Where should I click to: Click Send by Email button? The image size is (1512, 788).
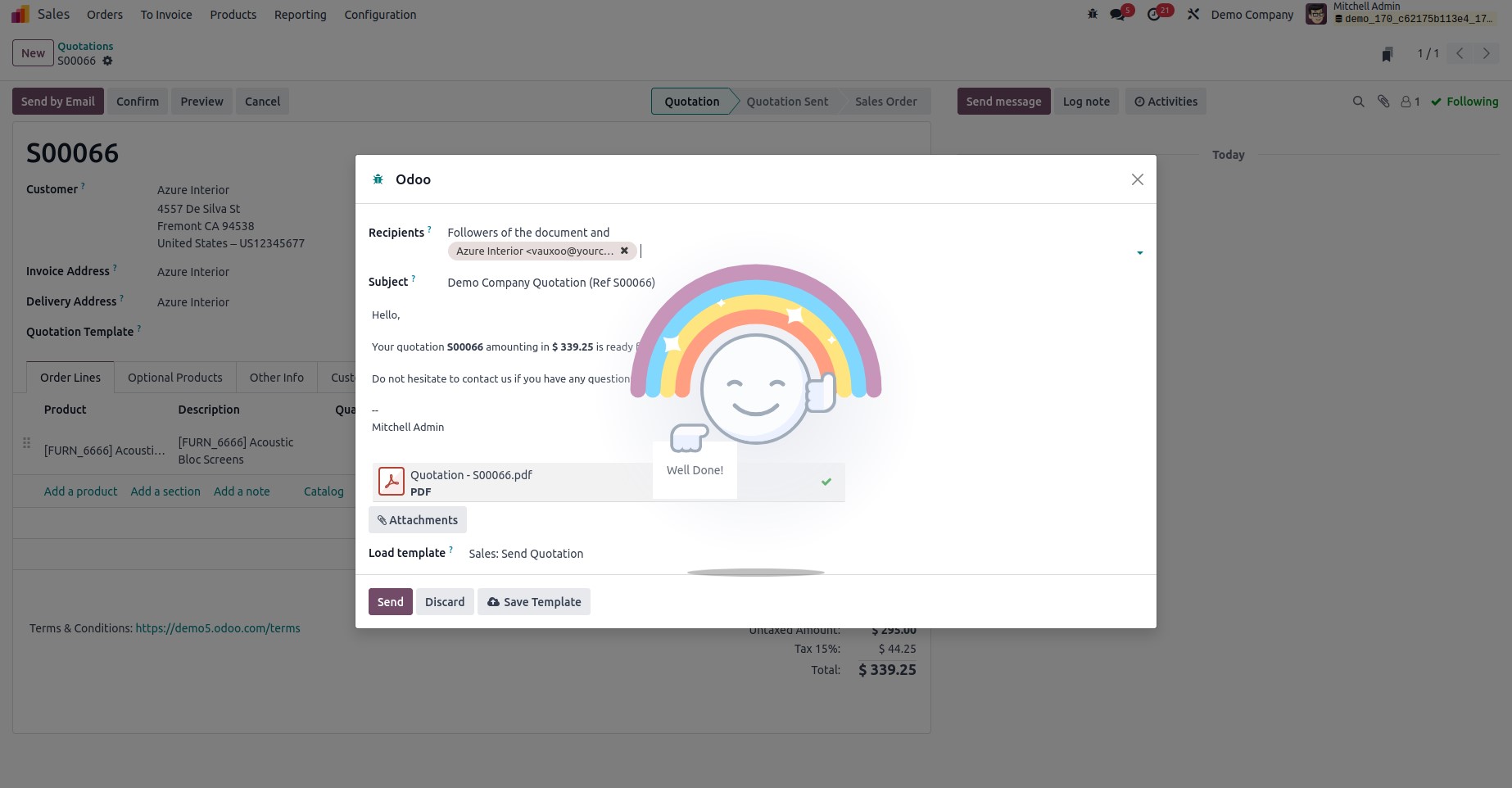tap(58, 102)
